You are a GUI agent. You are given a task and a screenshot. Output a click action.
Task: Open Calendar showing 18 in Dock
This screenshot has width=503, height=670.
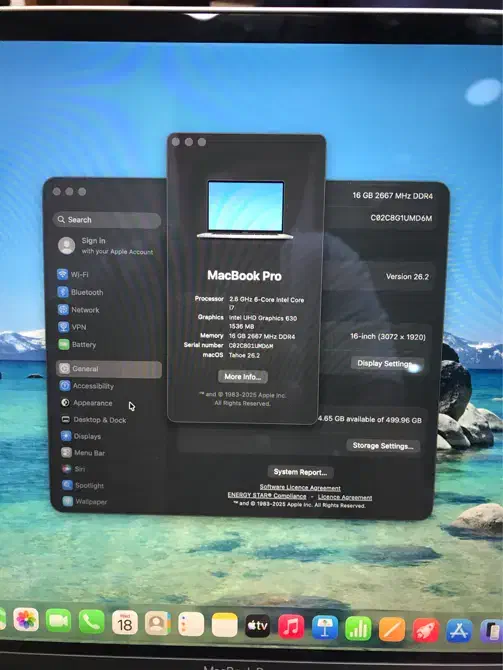(x=125, y=623)
